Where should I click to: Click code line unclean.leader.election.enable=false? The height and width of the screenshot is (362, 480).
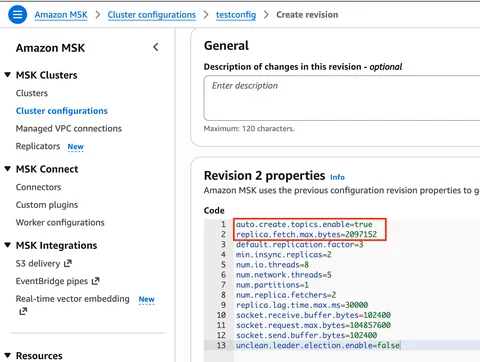point(318,345)
